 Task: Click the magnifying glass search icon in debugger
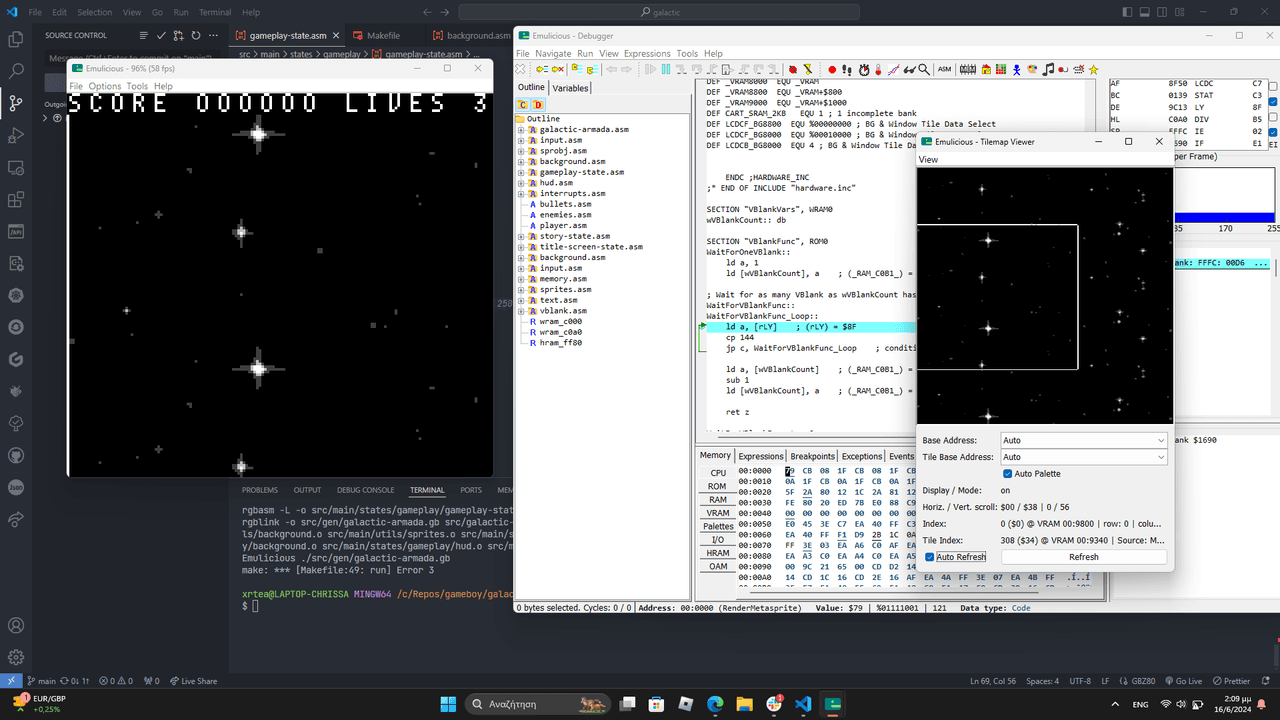tap(925, 69)
